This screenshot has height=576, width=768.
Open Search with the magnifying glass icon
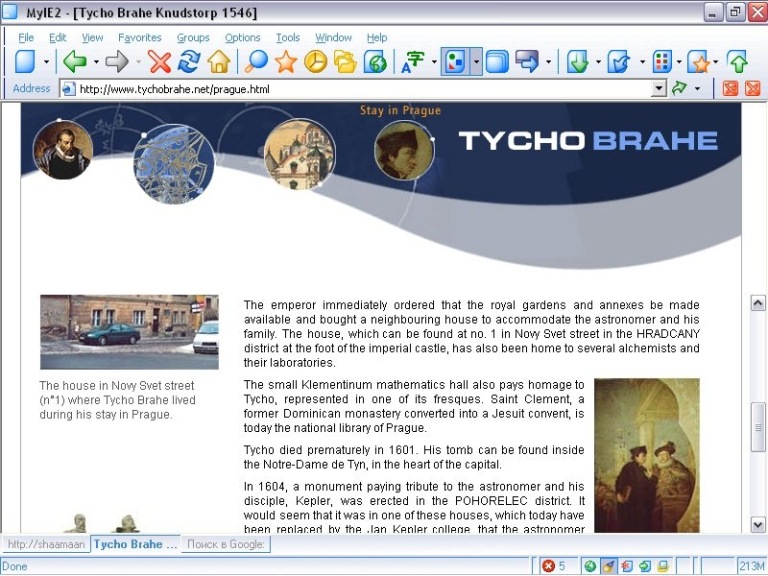tap(257, 62)
